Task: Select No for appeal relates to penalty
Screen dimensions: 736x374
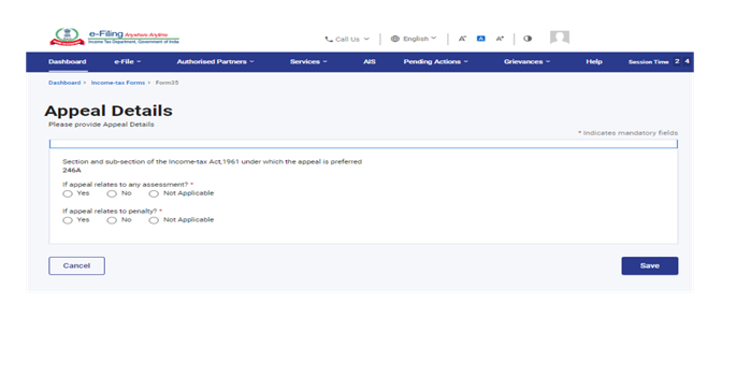Action: pos(111,220)
